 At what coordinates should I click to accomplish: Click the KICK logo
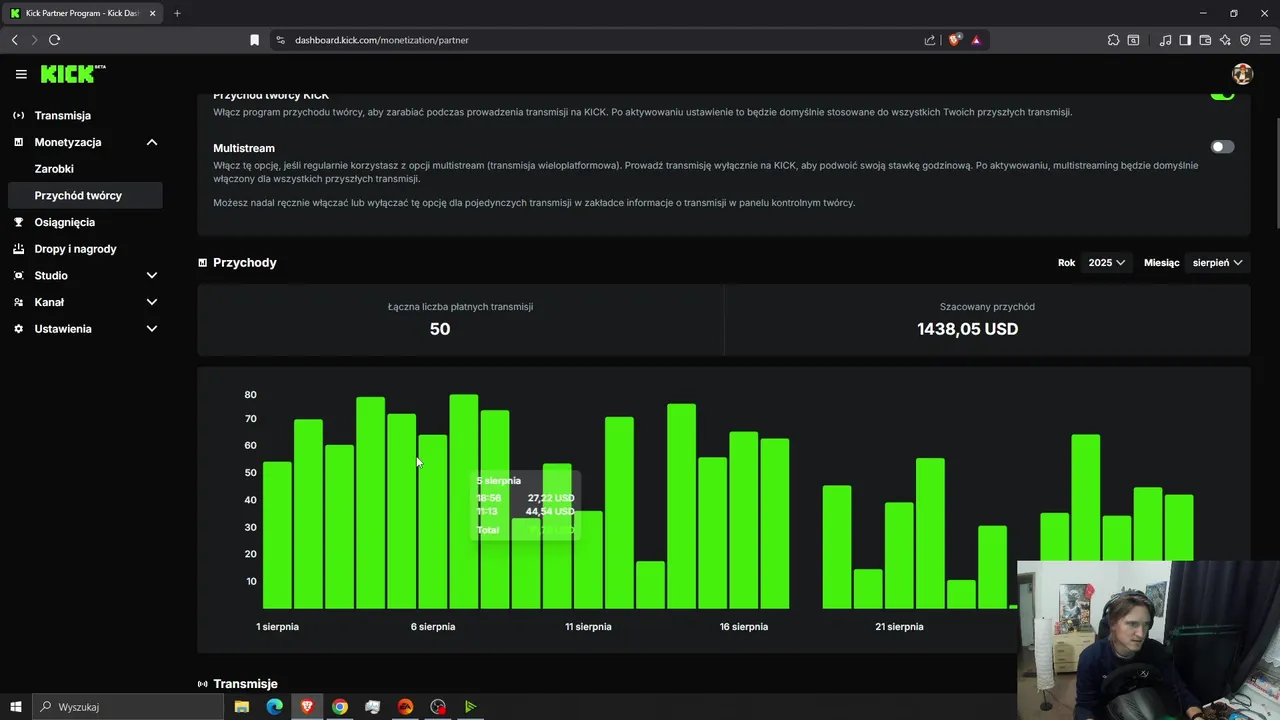72,74
